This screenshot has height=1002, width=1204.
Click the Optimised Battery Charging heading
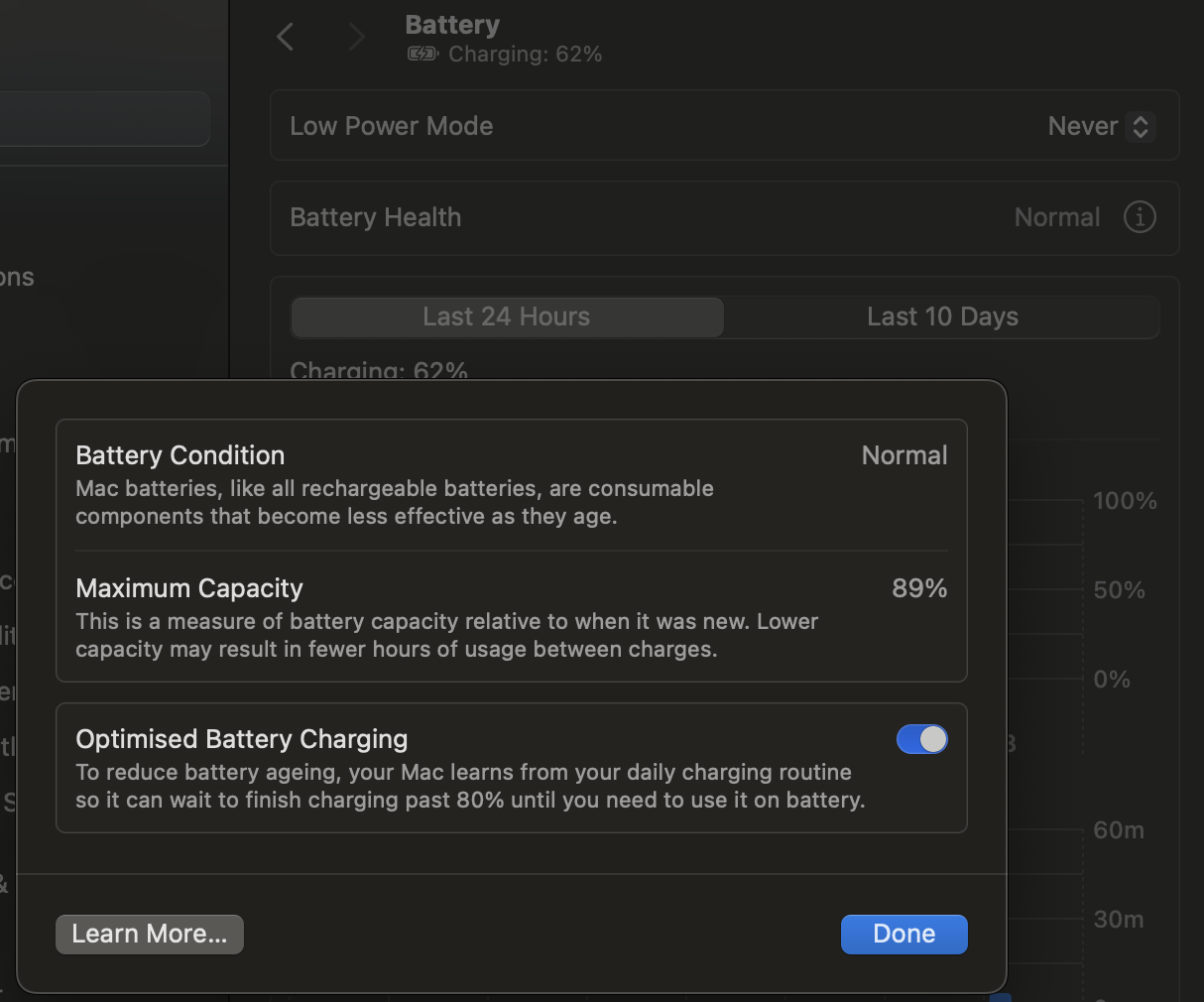click(242, 739)
